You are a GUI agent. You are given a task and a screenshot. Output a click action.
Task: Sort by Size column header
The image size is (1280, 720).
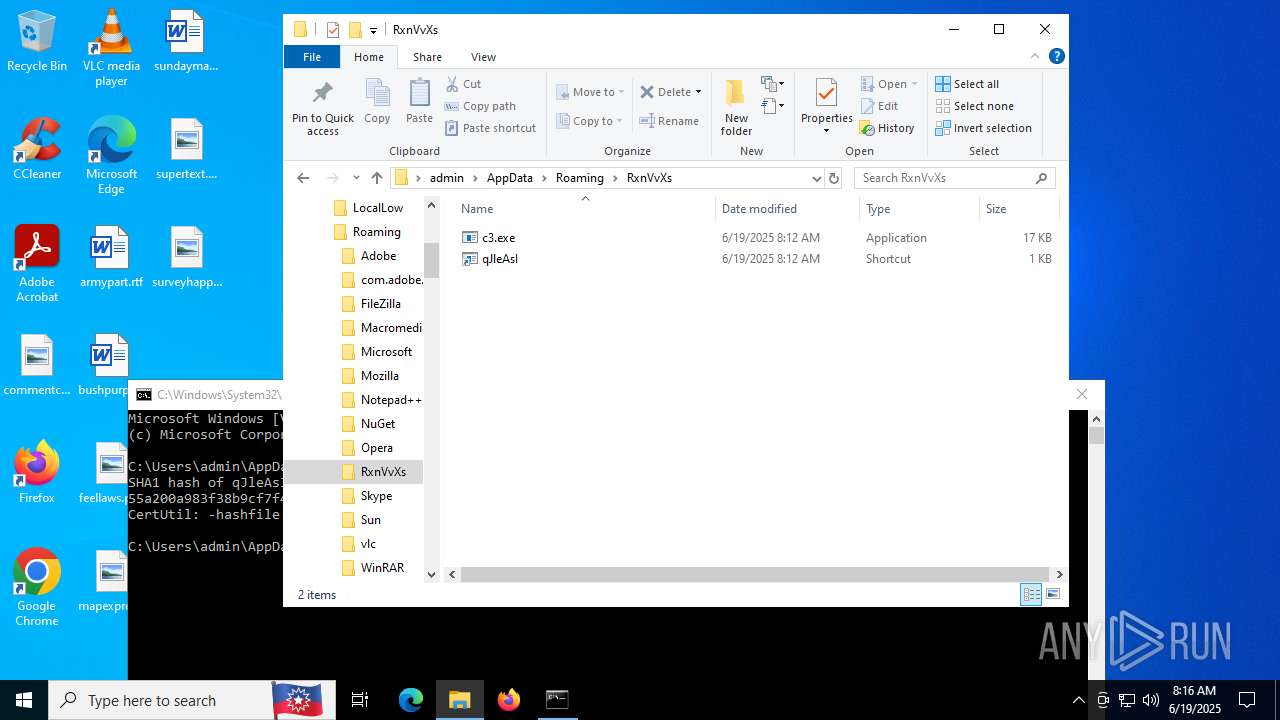click(x=1018, y=209)
